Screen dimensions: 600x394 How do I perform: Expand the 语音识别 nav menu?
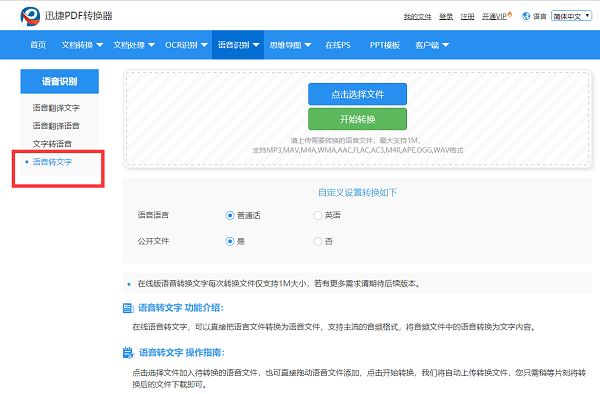238,45
